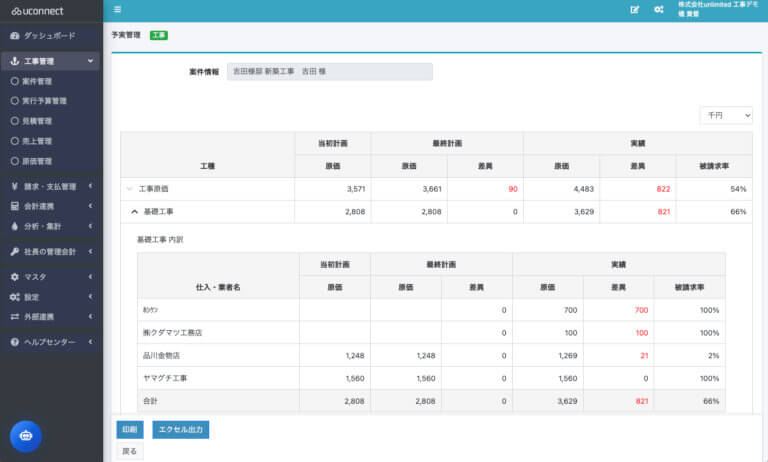The height and width of the screenshot is (462, 768).
Task: Click the green 工事 badge
Action: tap(159, 35)
